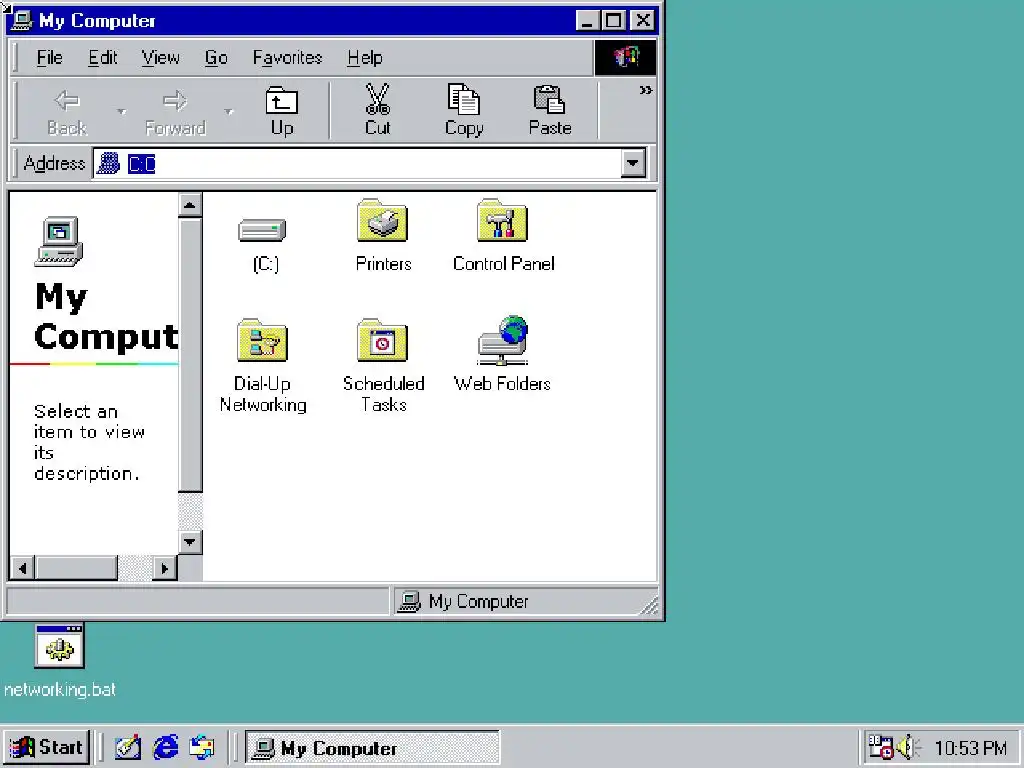Viewport: 1024px width, 768px height.
Task: Click the My Computer status bar zone
Action: [524, 601]
